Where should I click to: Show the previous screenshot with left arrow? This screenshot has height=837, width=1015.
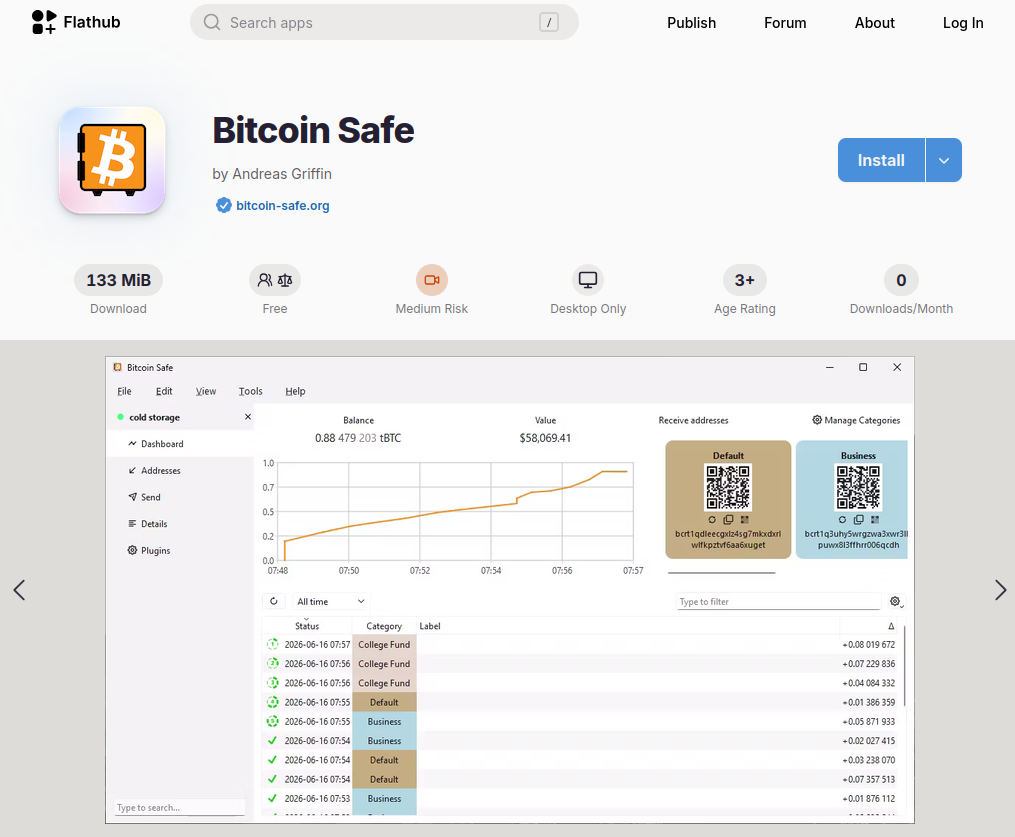19,590
